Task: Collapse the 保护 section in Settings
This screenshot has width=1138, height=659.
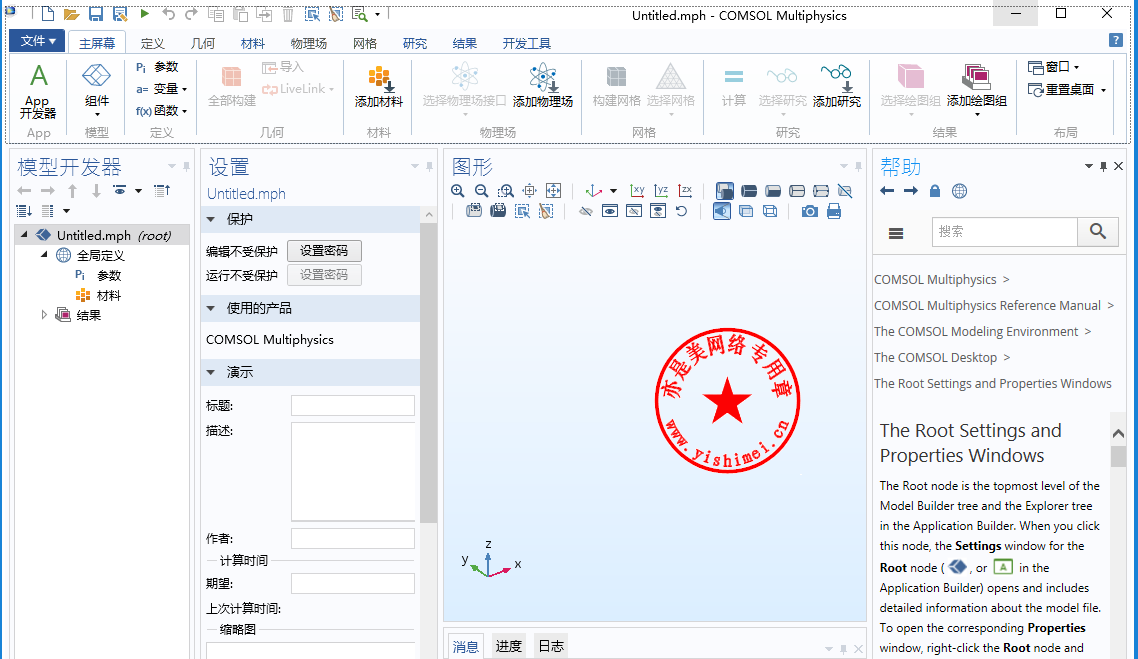Action: [210, 219]
